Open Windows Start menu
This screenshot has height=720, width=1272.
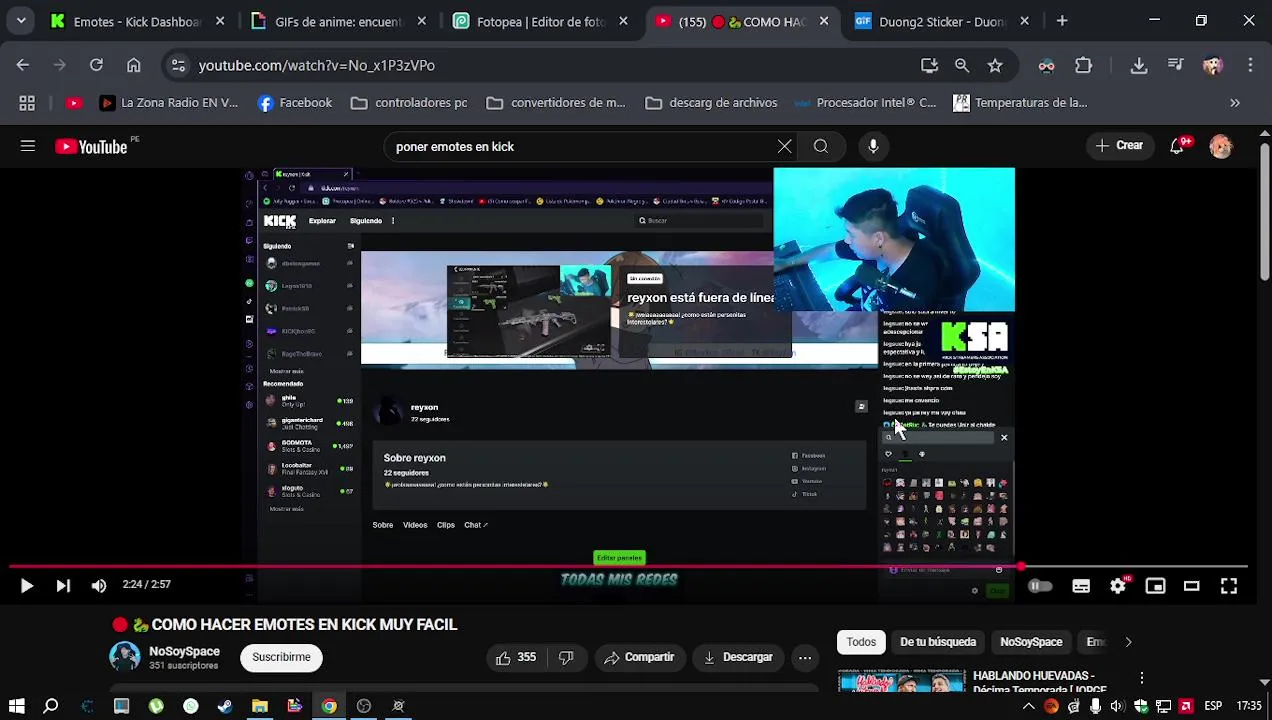click(x=17, y=706)
